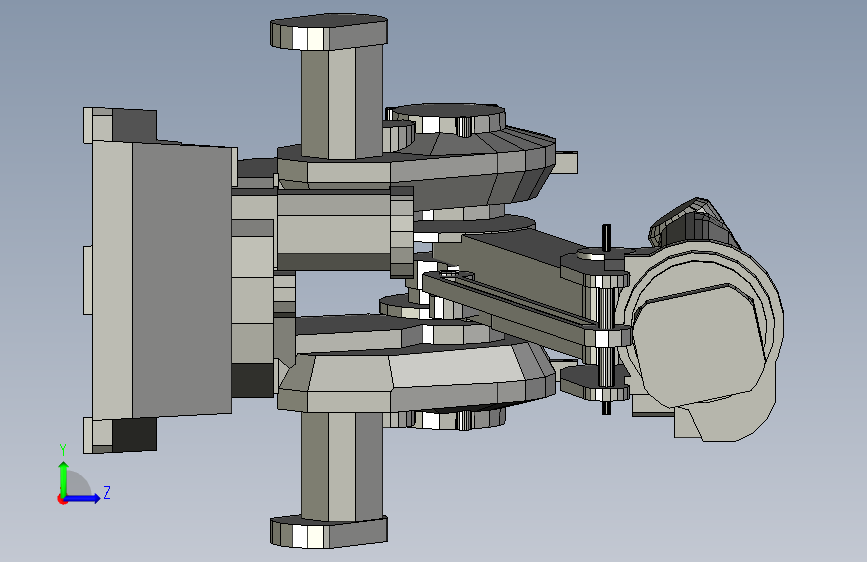Click the green Y axis arrow of triad
The width and height of the screenshot is (867, 562).
(x=64, y=478)
